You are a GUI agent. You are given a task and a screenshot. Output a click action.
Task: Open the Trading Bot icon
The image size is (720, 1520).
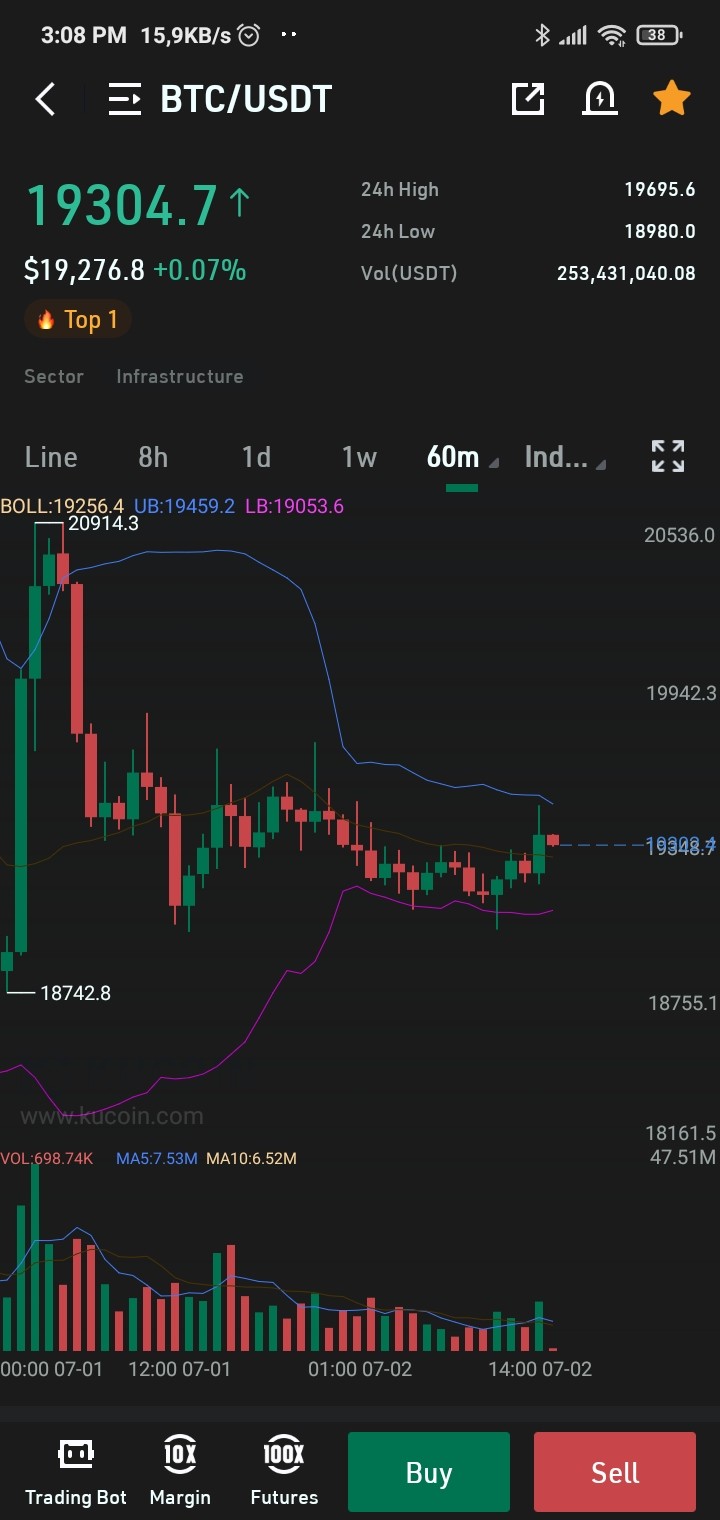[x=76, y=1471]
